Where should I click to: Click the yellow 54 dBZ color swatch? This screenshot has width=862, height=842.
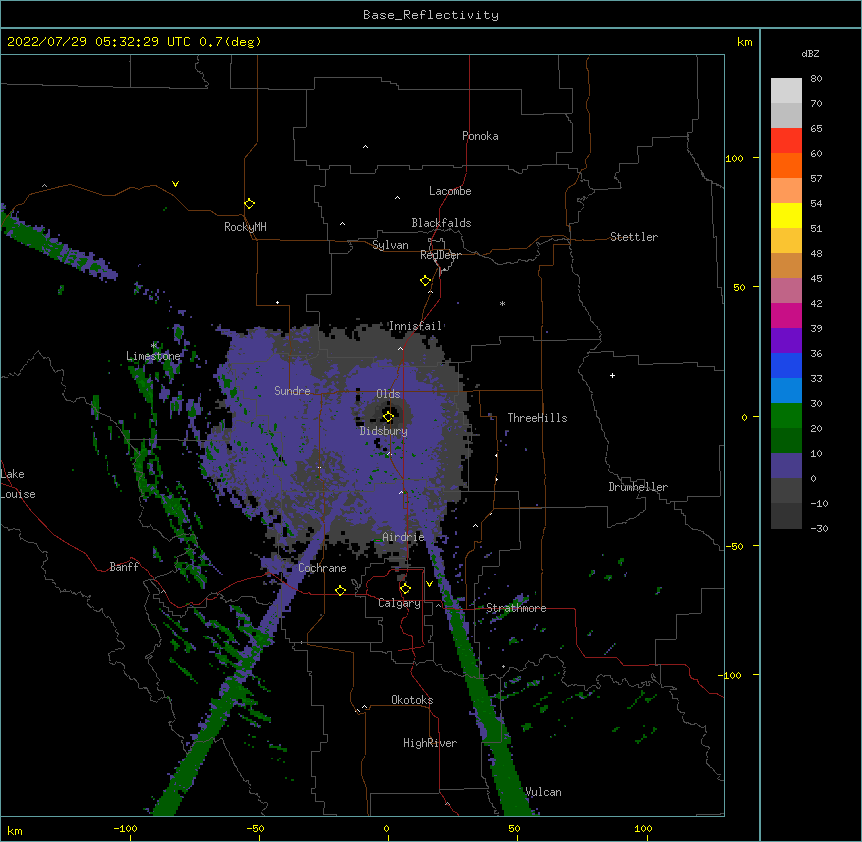pyautogui.click(x=786, y=215)
